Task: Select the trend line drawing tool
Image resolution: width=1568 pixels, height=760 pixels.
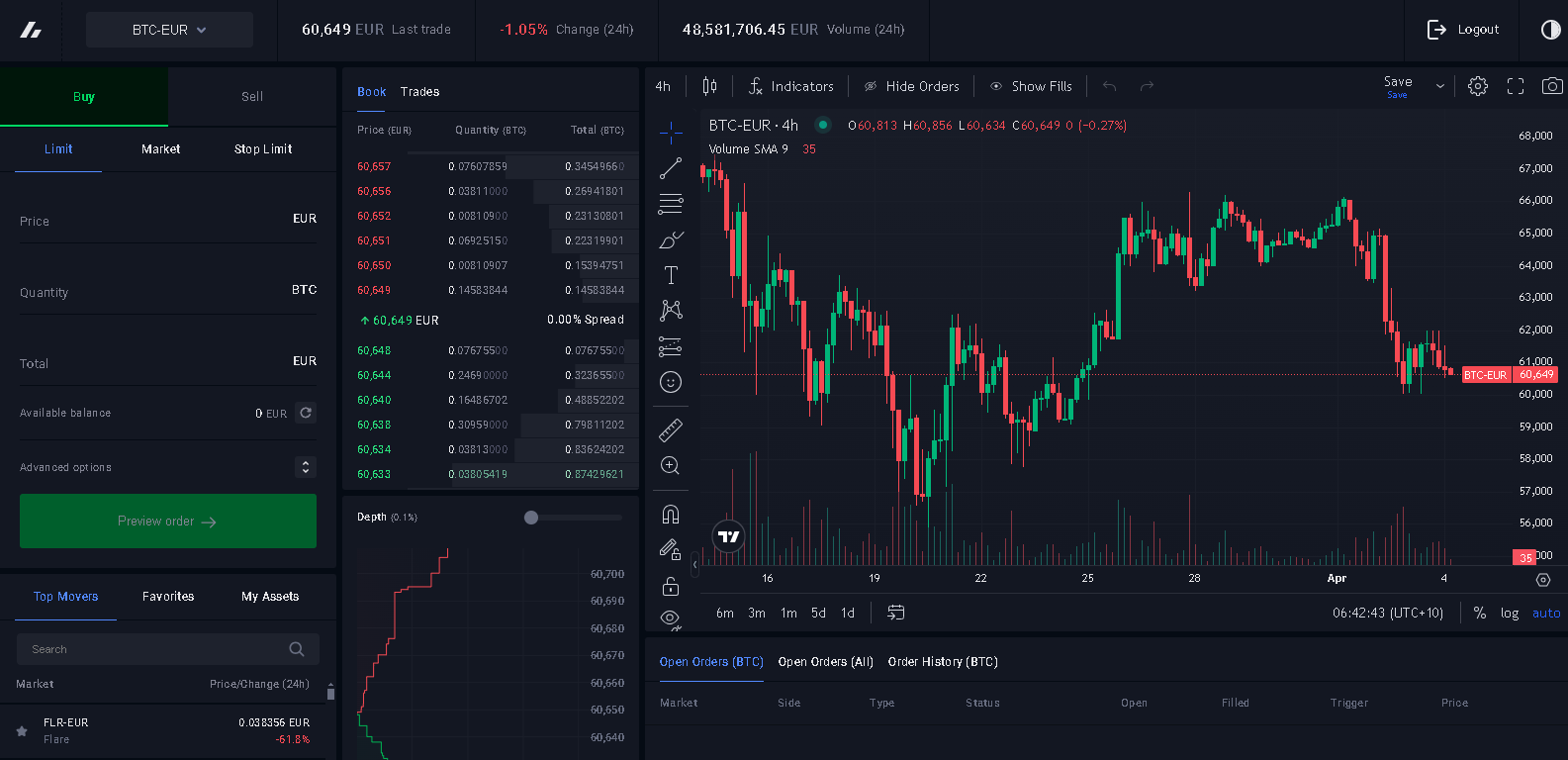Action: [x=671, y=168]
